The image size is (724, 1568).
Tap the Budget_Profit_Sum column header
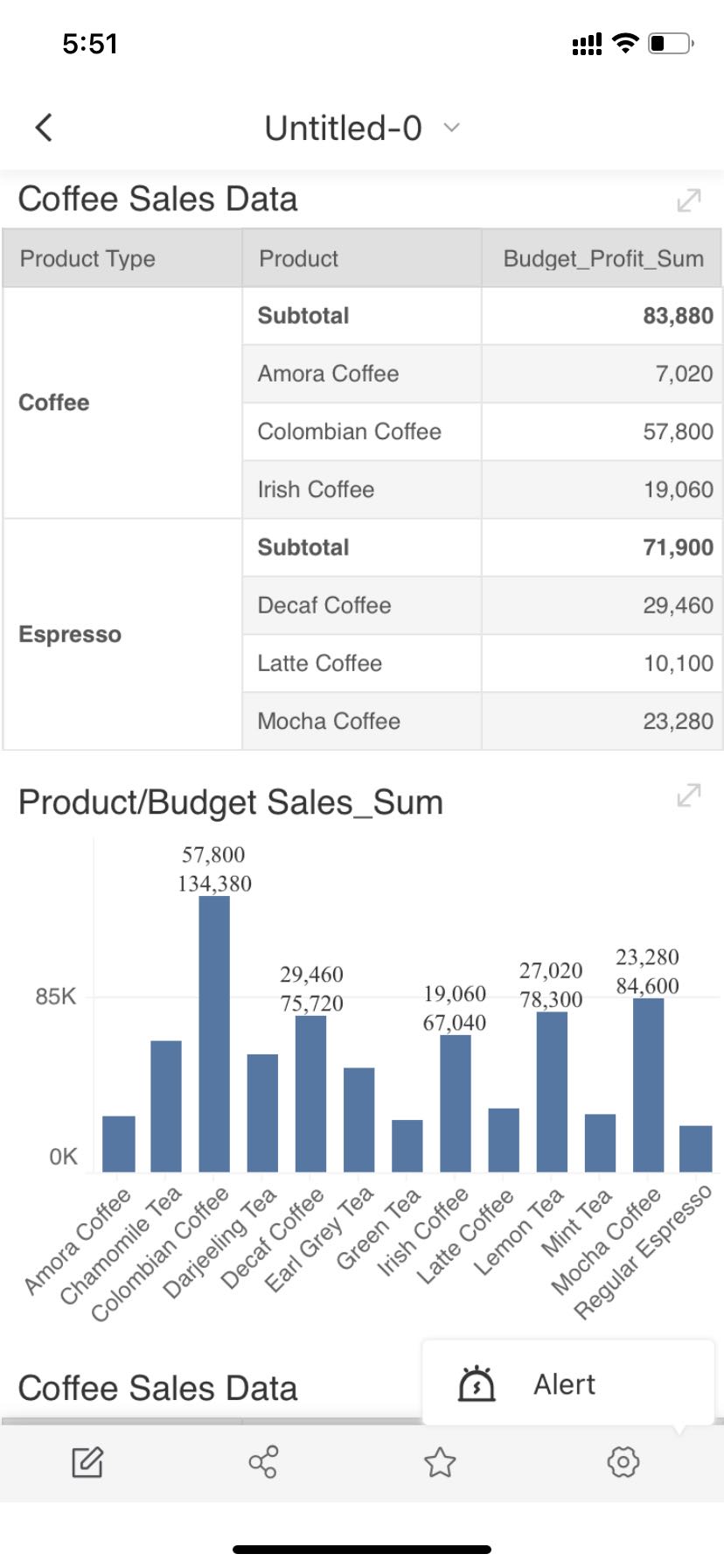(x=602, y=259)
